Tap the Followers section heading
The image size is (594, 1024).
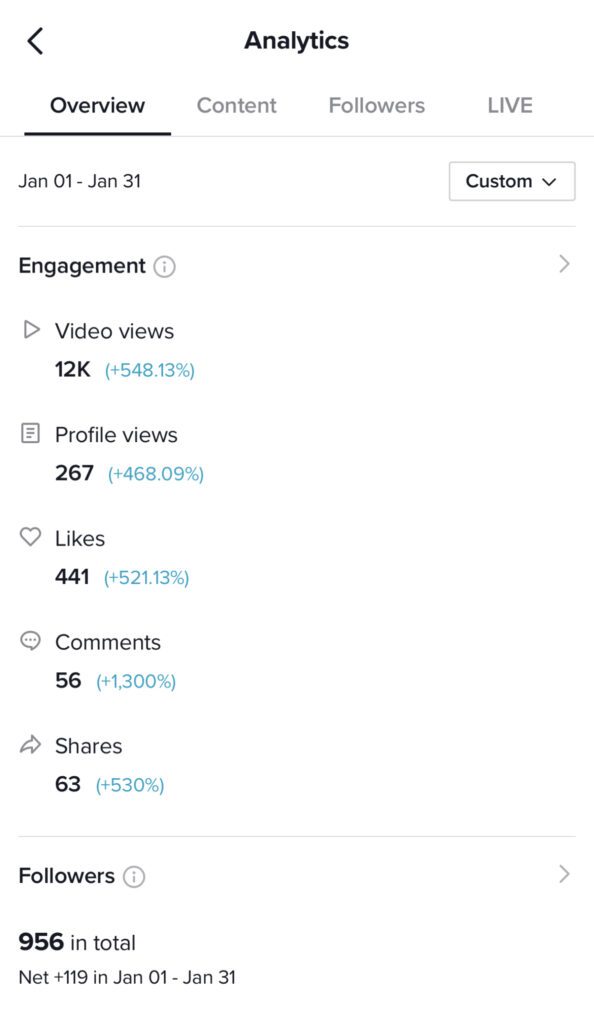pos(67,876)
